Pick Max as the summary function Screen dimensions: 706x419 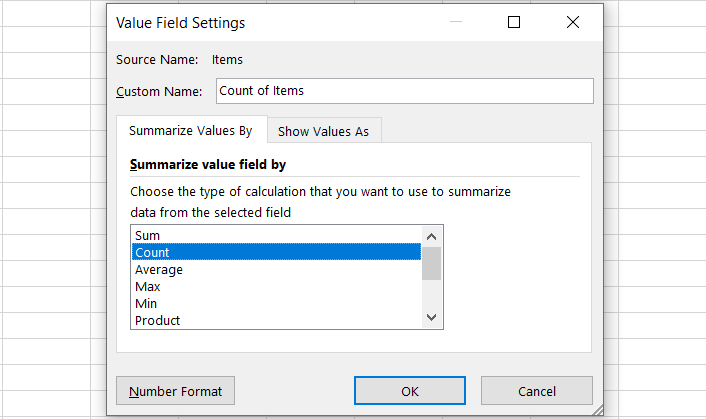(x=275, y=286)
